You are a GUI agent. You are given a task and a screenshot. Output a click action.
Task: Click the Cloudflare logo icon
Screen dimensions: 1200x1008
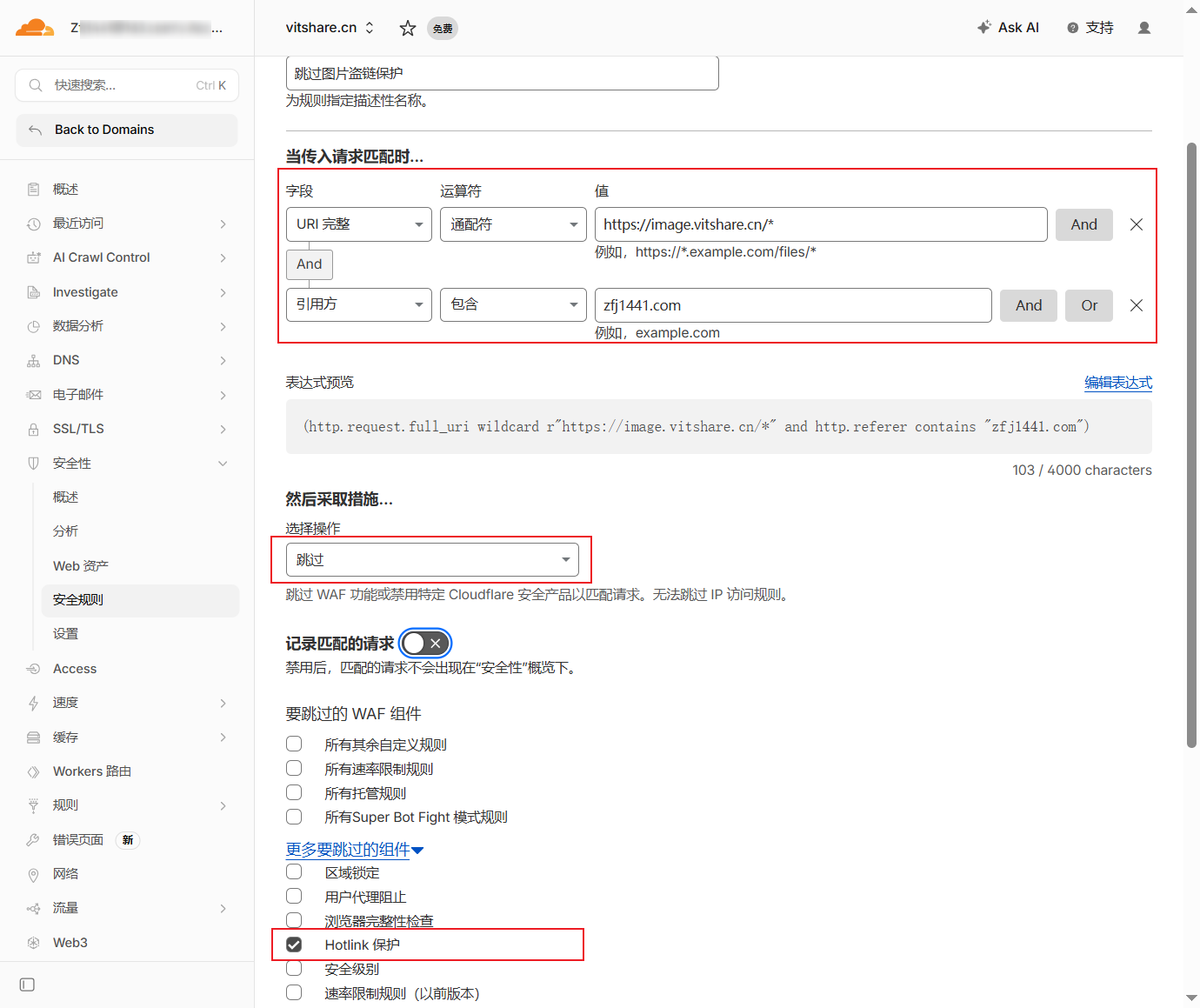(x=35, y=28)
